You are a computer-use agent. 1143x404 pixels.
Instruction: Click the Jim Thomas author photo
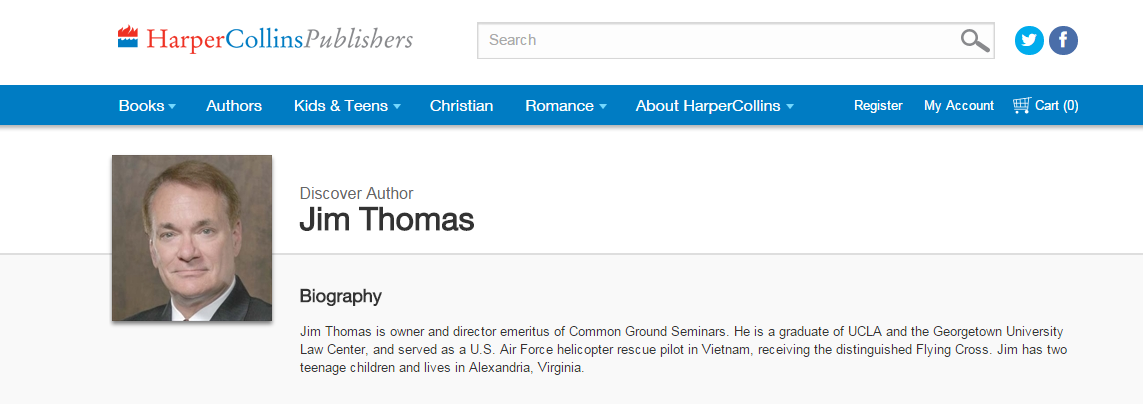(x=192, y=238)
